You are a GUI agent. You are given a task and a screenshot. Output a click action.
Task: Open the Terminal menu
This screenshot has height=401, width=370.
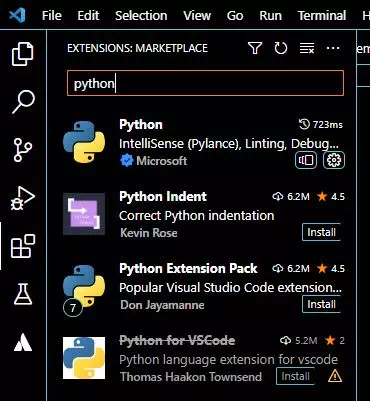(322, 16)
